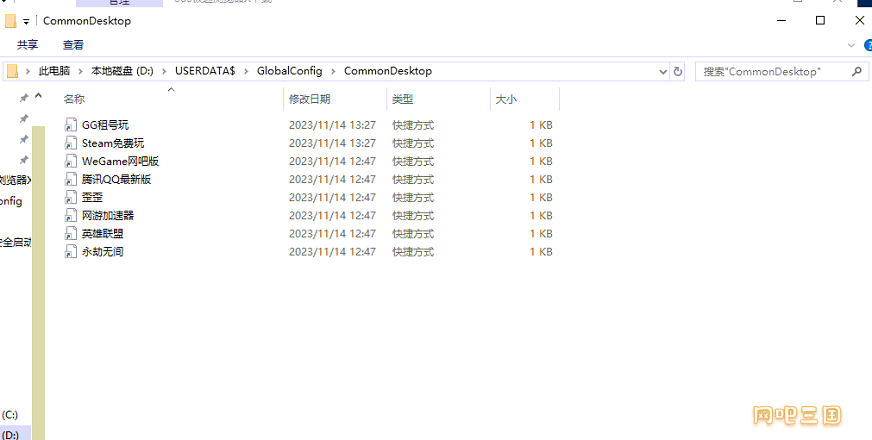The width and height of the screenshot is (872, 440).
Task: Click the modified date of GG租号玩
Action: click(332, 125)
